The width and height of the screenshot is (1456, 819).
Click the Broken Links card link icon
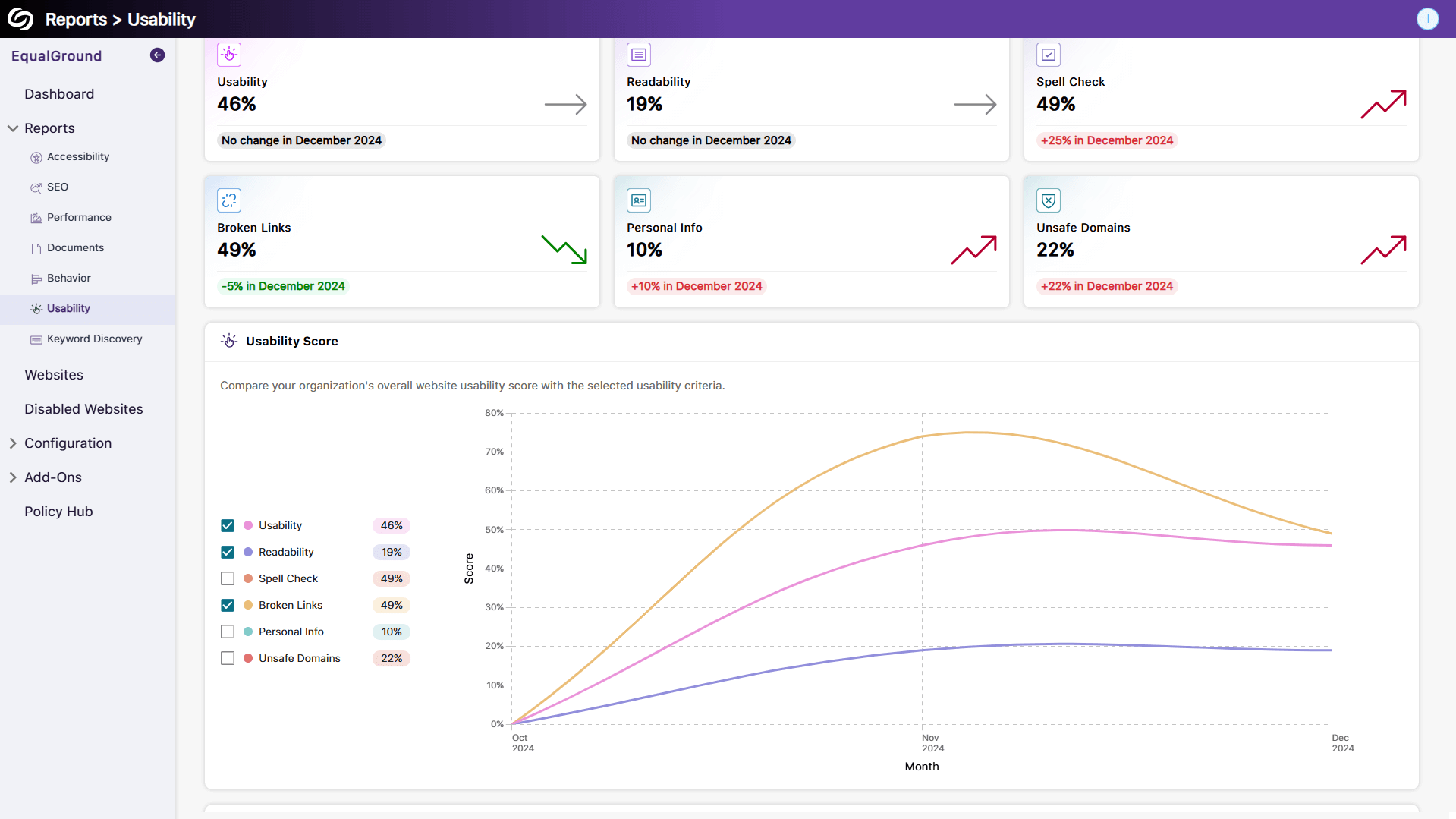pos(229,200)
